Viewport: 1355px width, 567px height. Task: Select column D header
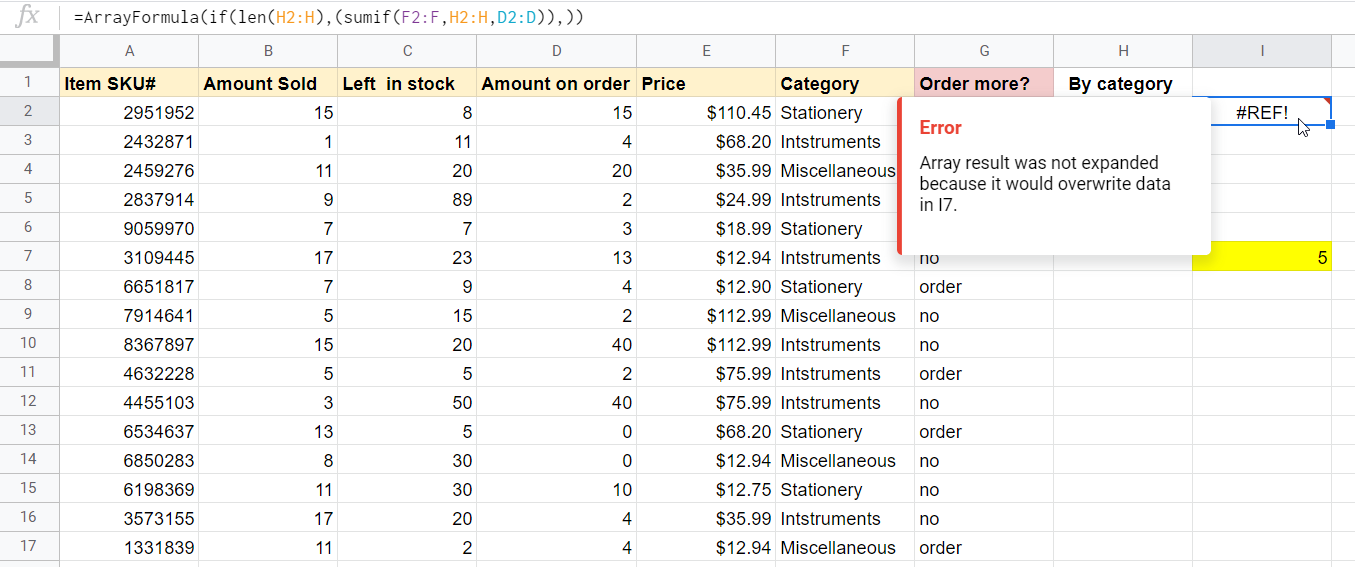pyautogui.click(x=556, y=51)
